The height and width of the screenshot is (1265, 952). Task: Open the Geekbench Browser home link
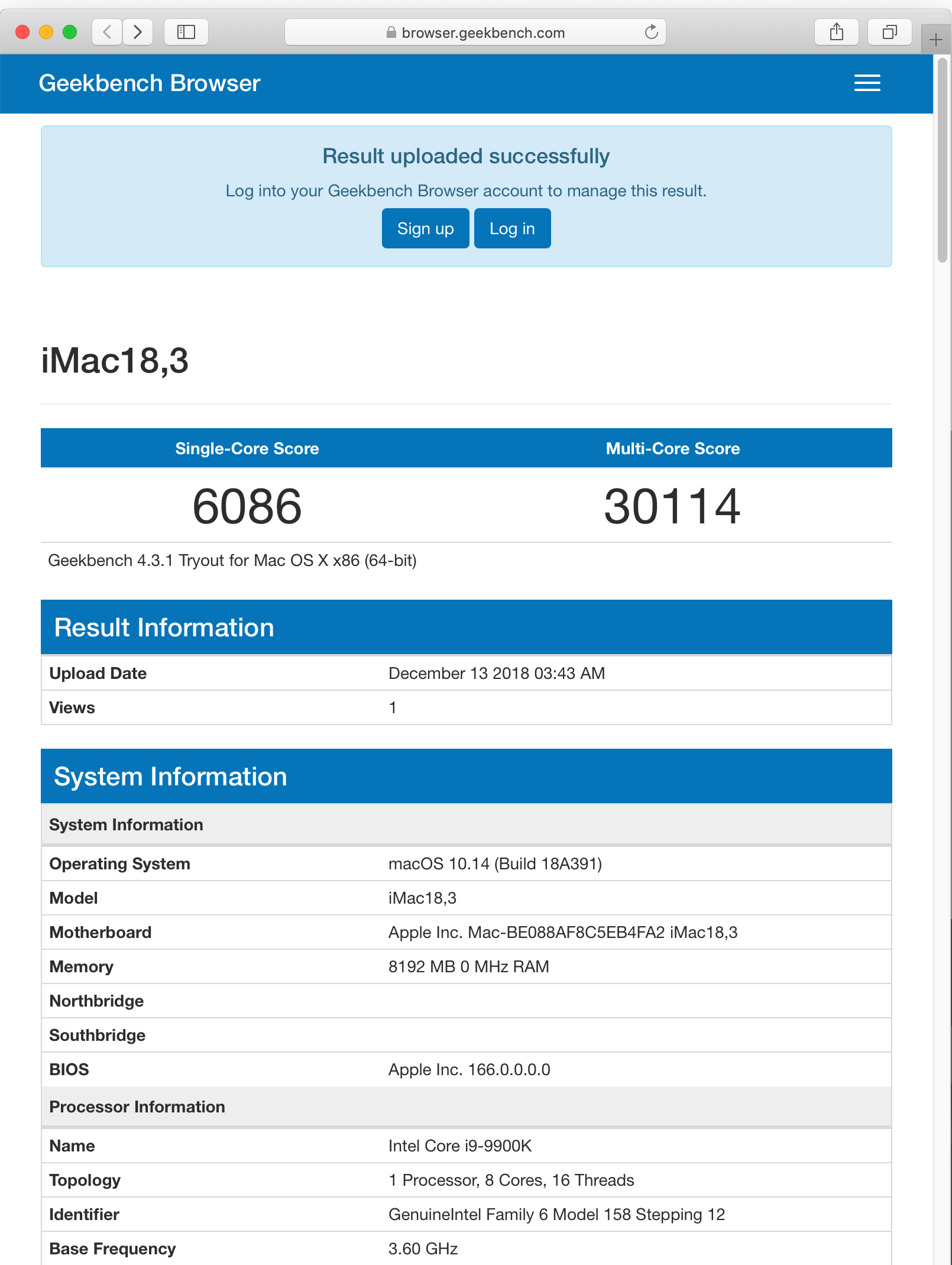(x=150, y=83)
